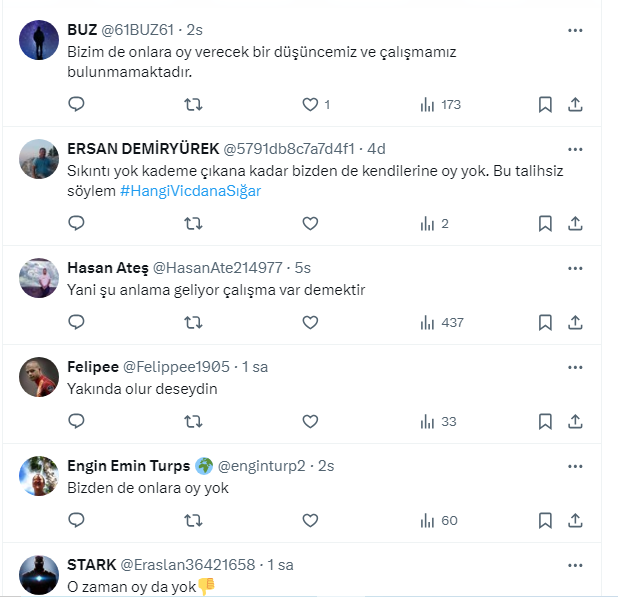Viewport: 618px width, 597px height.
Task: Retweet ERSAN DEMİRYÜREK's tweet
Action: [194, 223]
